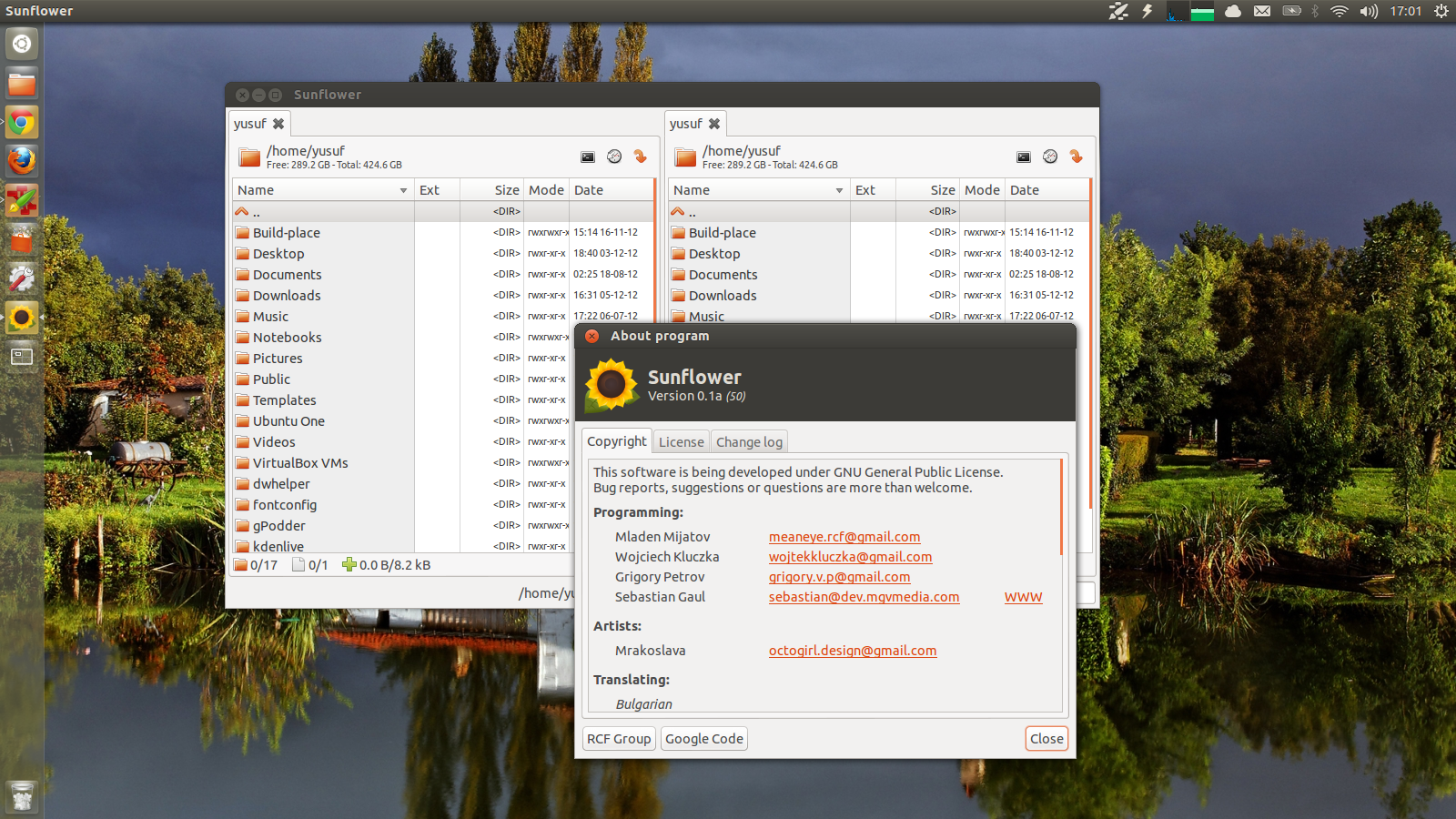Image resolution: width=1456 pixels, height=819 pixels.
Task: Select Downloads folder in the right pane
Action: [x=879, y=296]
